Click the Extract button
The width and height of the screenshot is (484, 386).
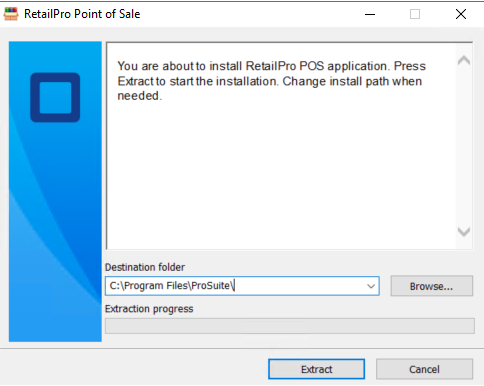click(x=316, y=369)
